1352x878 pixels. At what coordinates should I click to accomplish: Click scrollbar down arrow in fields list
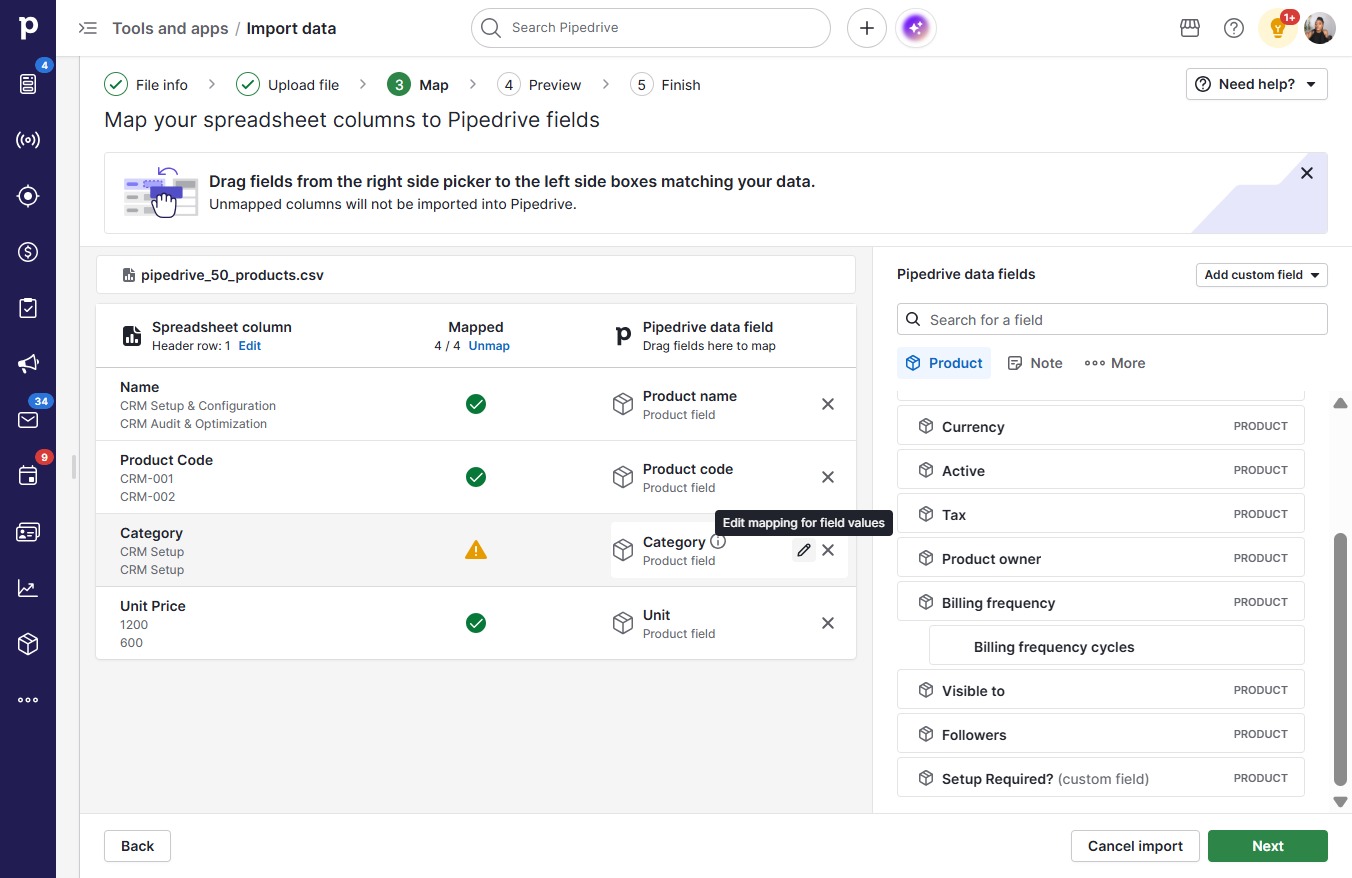(x=1341, y=802)
